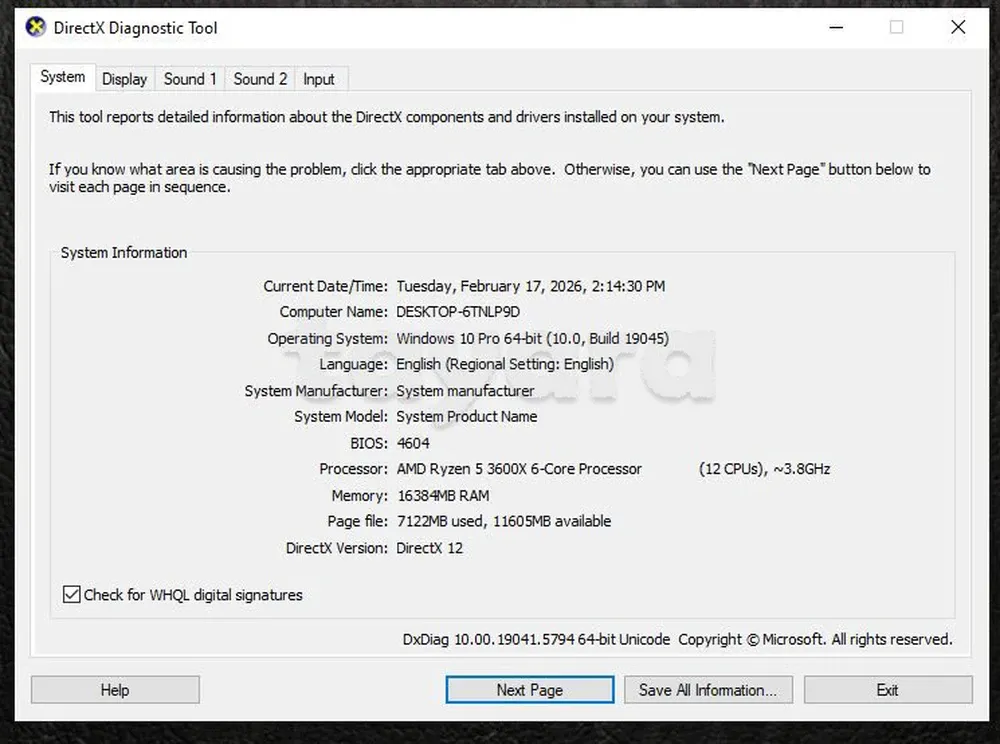Uncheck the WHQL digital signatures checkbox

tap(72, 595)
